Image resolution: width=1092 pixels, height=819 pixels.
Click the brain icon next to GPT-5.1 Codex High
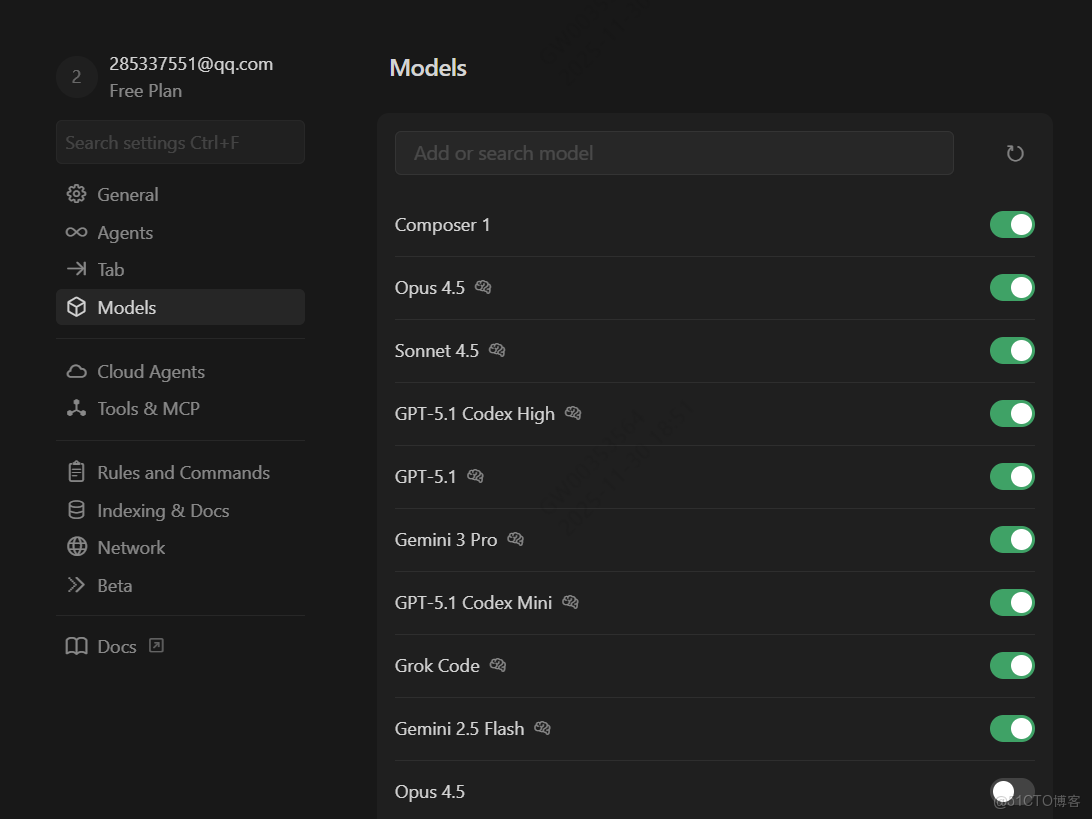tap(573, 413)
